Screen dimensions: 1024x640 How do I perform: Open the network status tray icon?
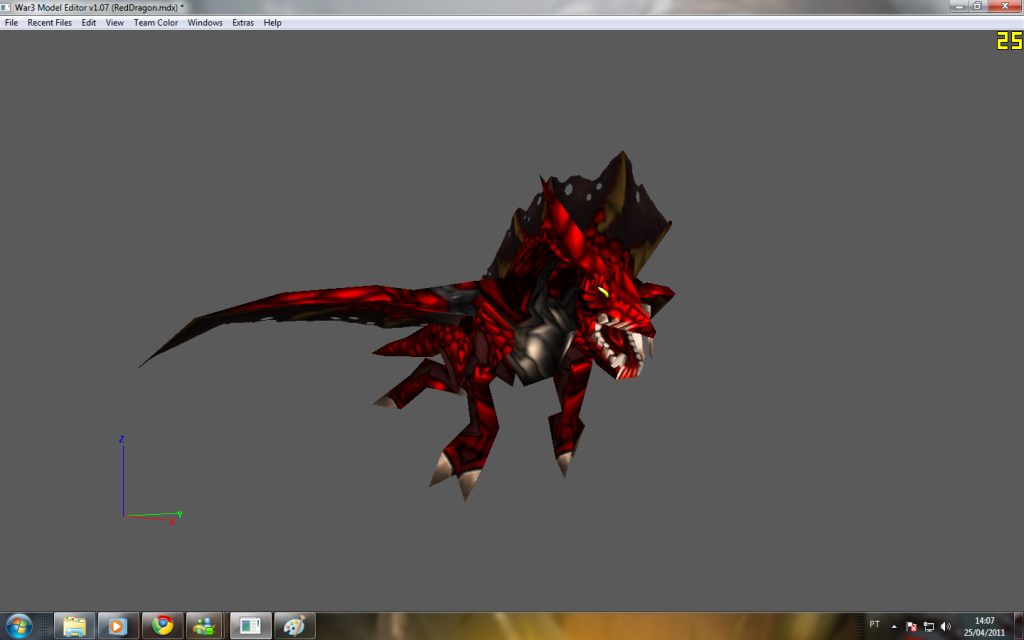(x=929, y=626)
